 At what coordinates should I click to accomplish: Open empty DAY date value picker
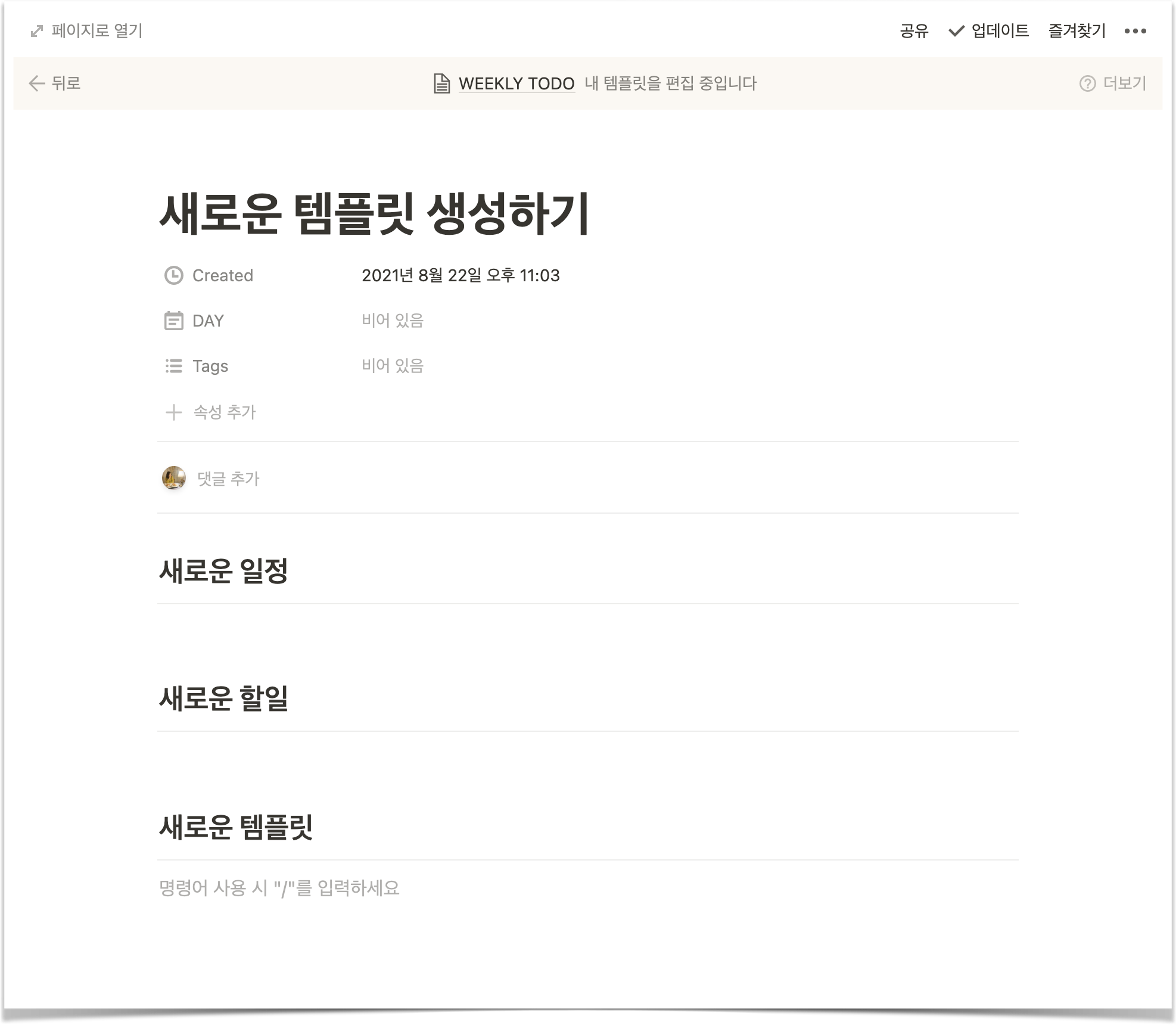click(393, 321)
